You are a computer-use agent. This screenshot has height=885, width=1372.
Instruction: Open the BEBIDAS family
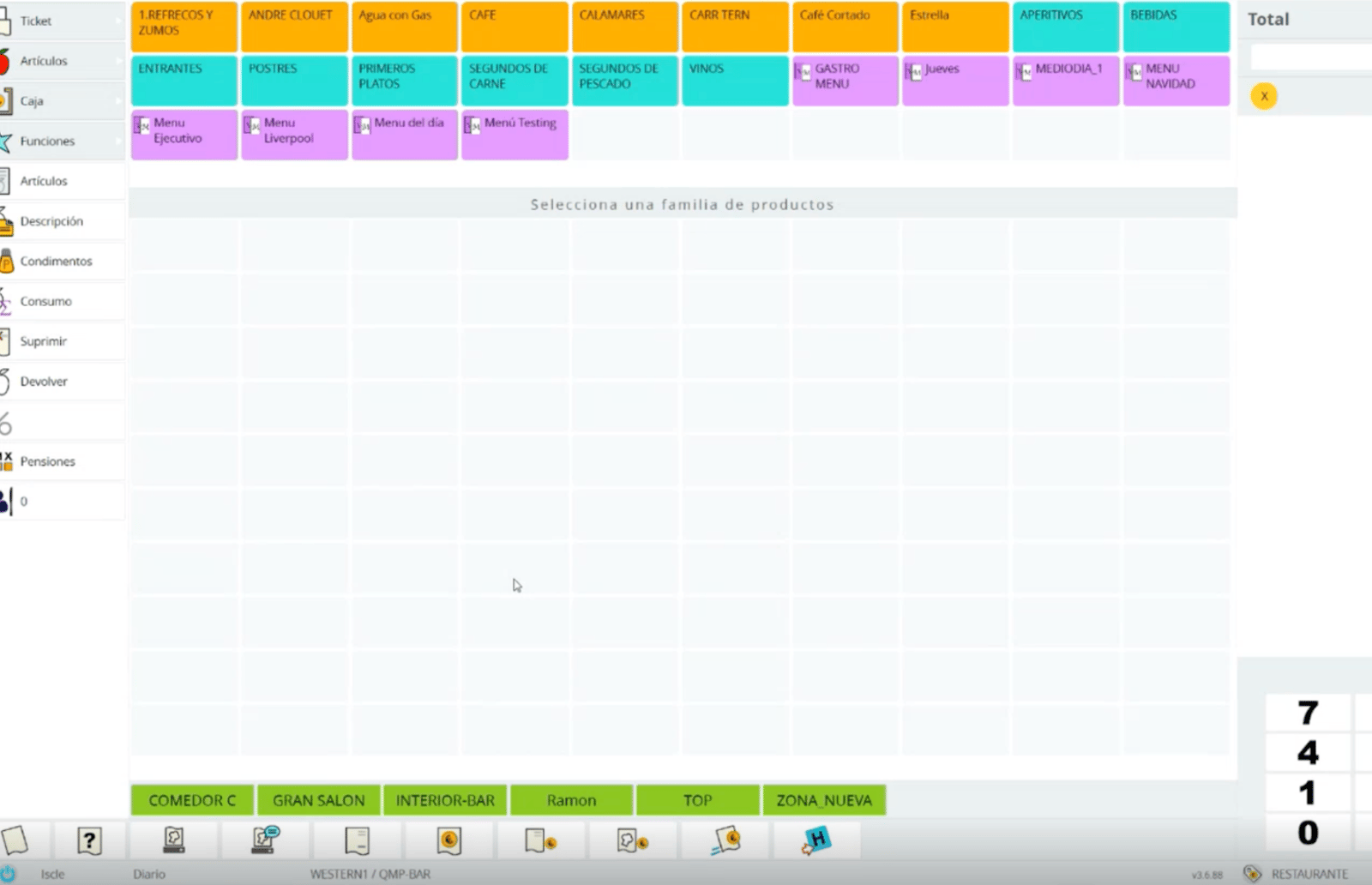[x=1176, y=27]
